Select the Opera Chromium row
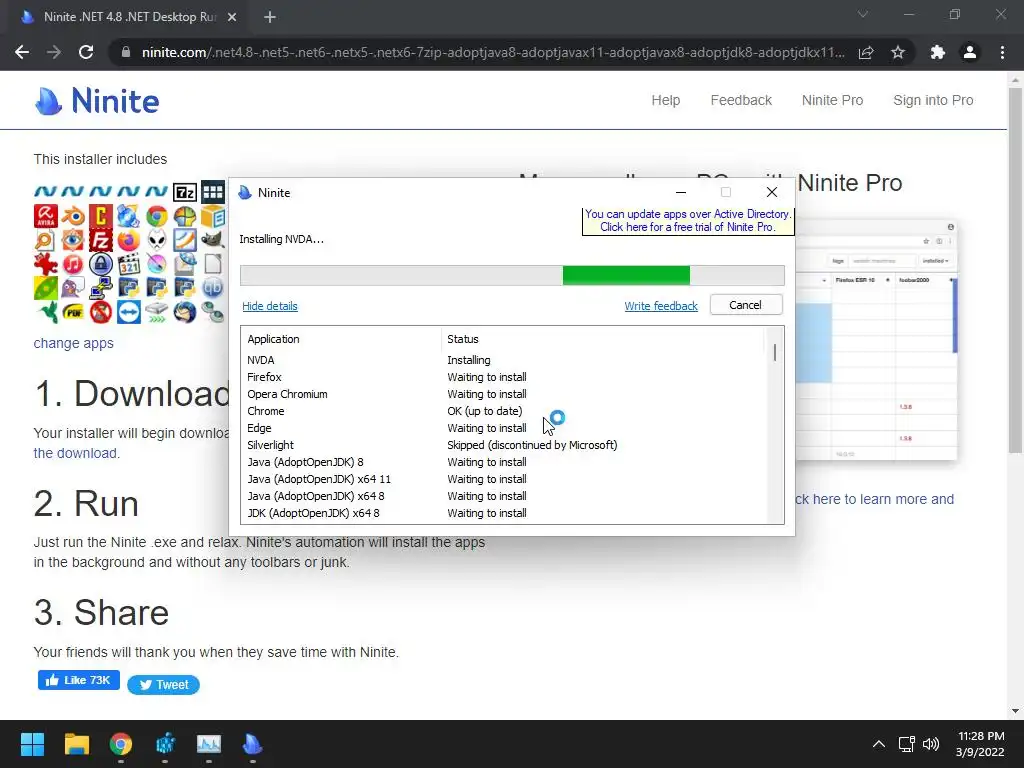 pos(503,394)
